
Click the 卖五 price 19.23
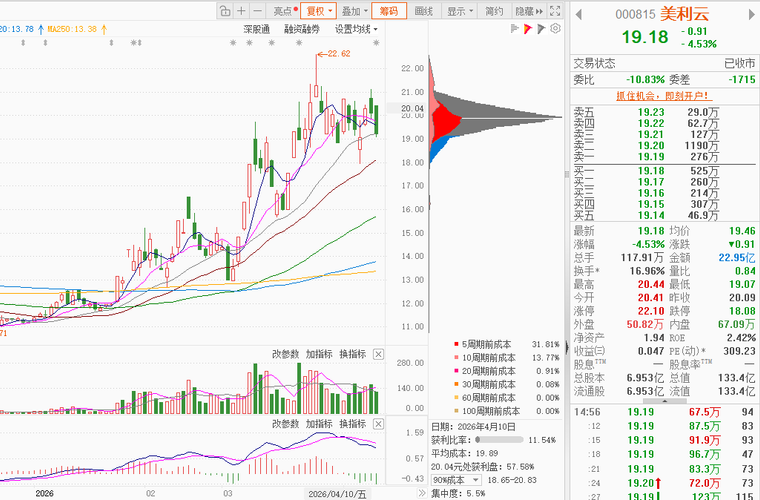tap(651, 112)
